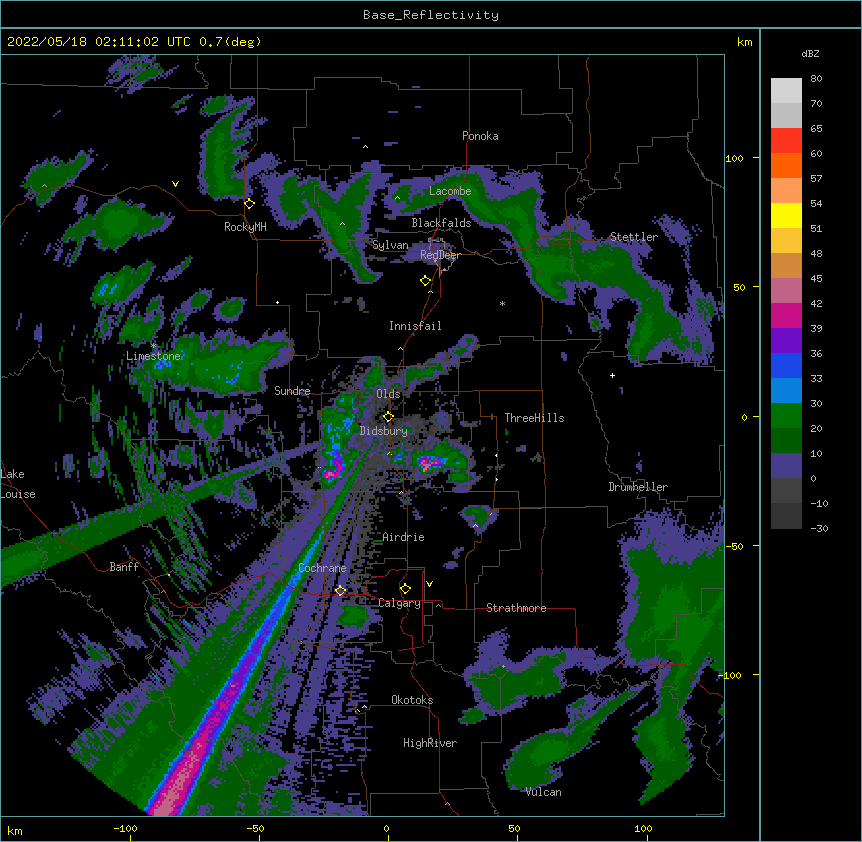Click the RedDeer city label
This screenshot has height=842, width=862.
click(440, 255)
